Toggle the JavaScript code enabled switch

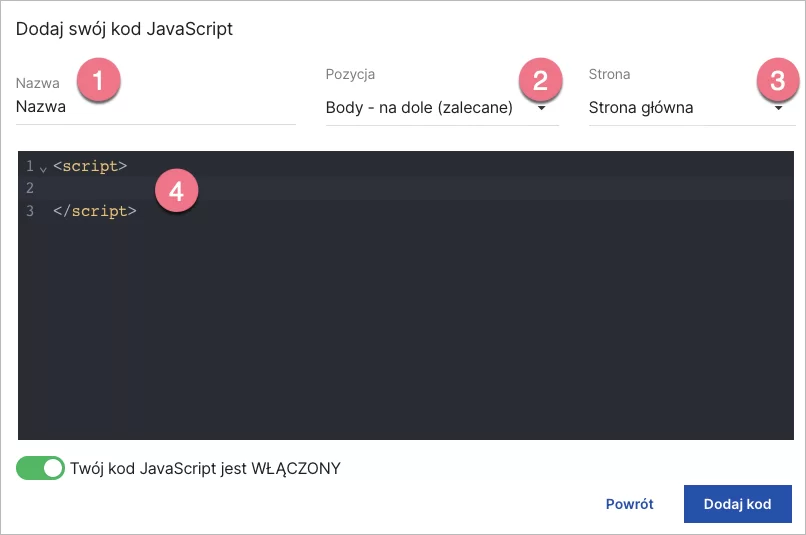[41, 468]
